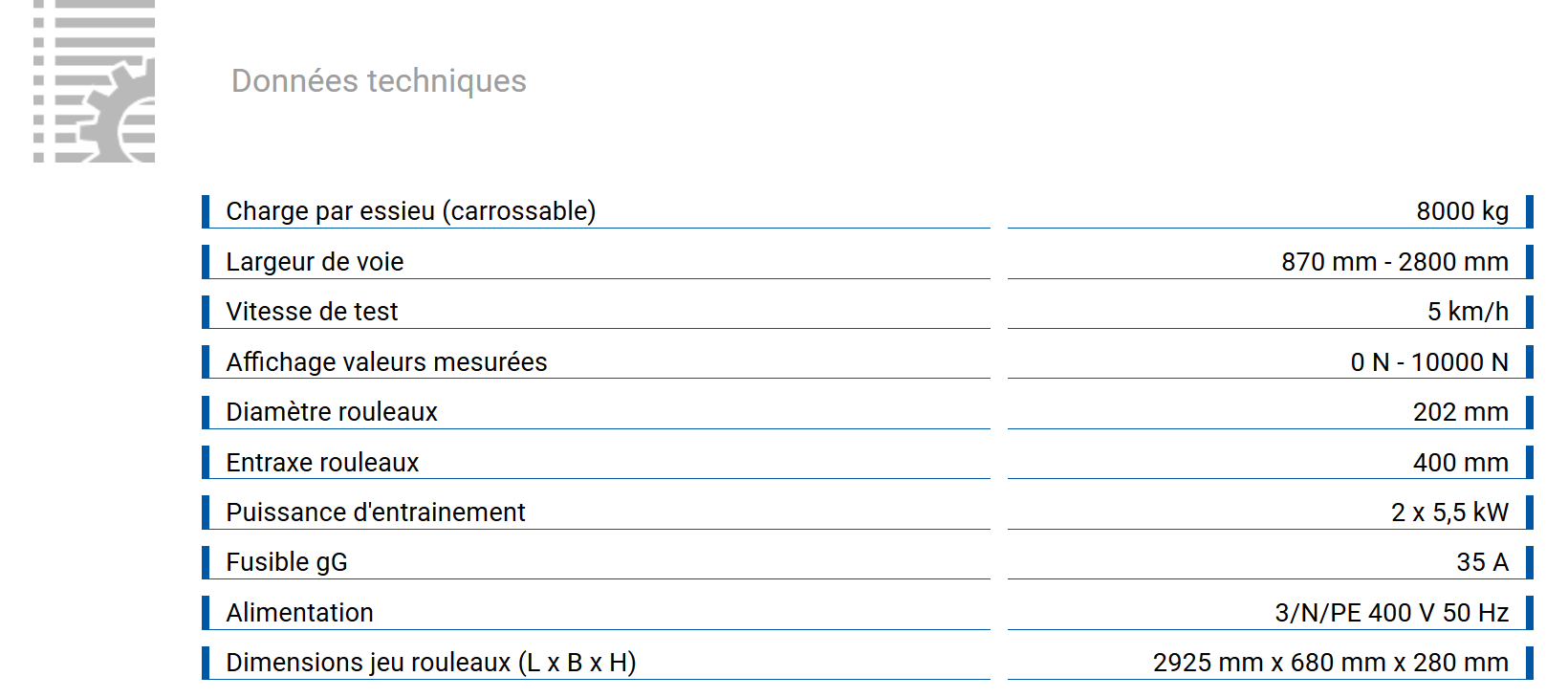Select the "Fusible gG" row label
Image resolution: width=1568 pixels, height=698 pixels.
click(x=286, y=562)
